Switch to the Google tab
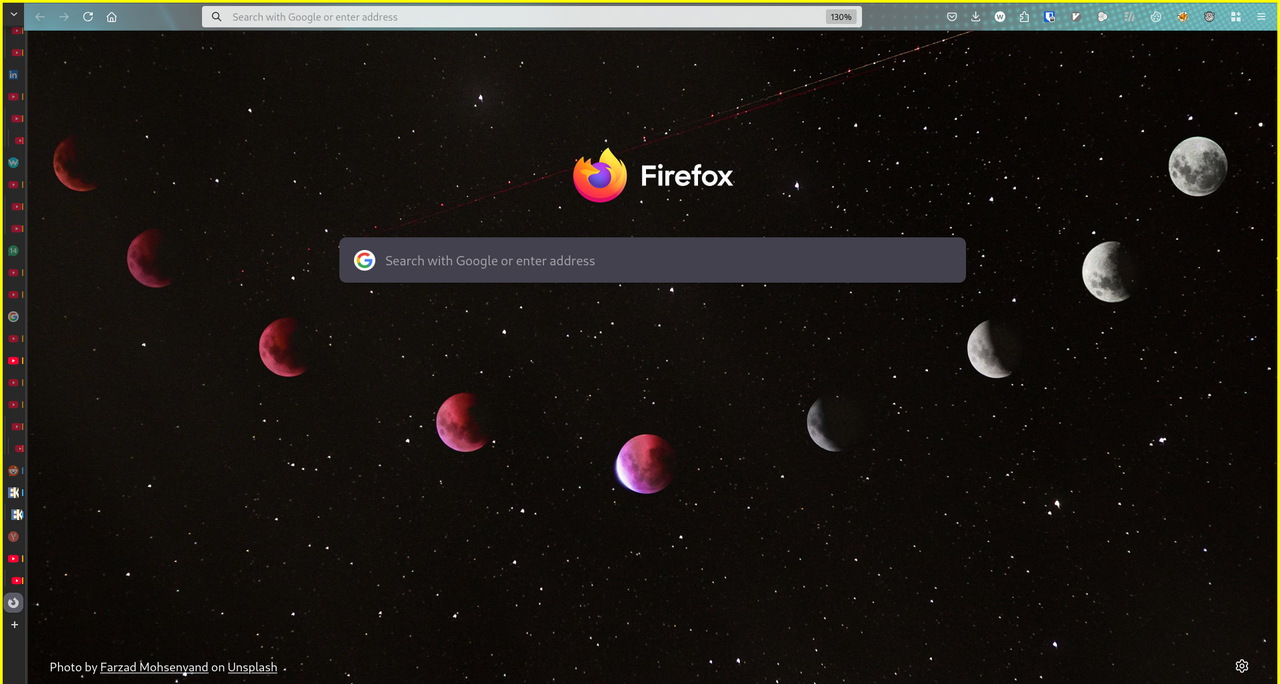The image size is (1280, 684). click(x=13, y=316)
